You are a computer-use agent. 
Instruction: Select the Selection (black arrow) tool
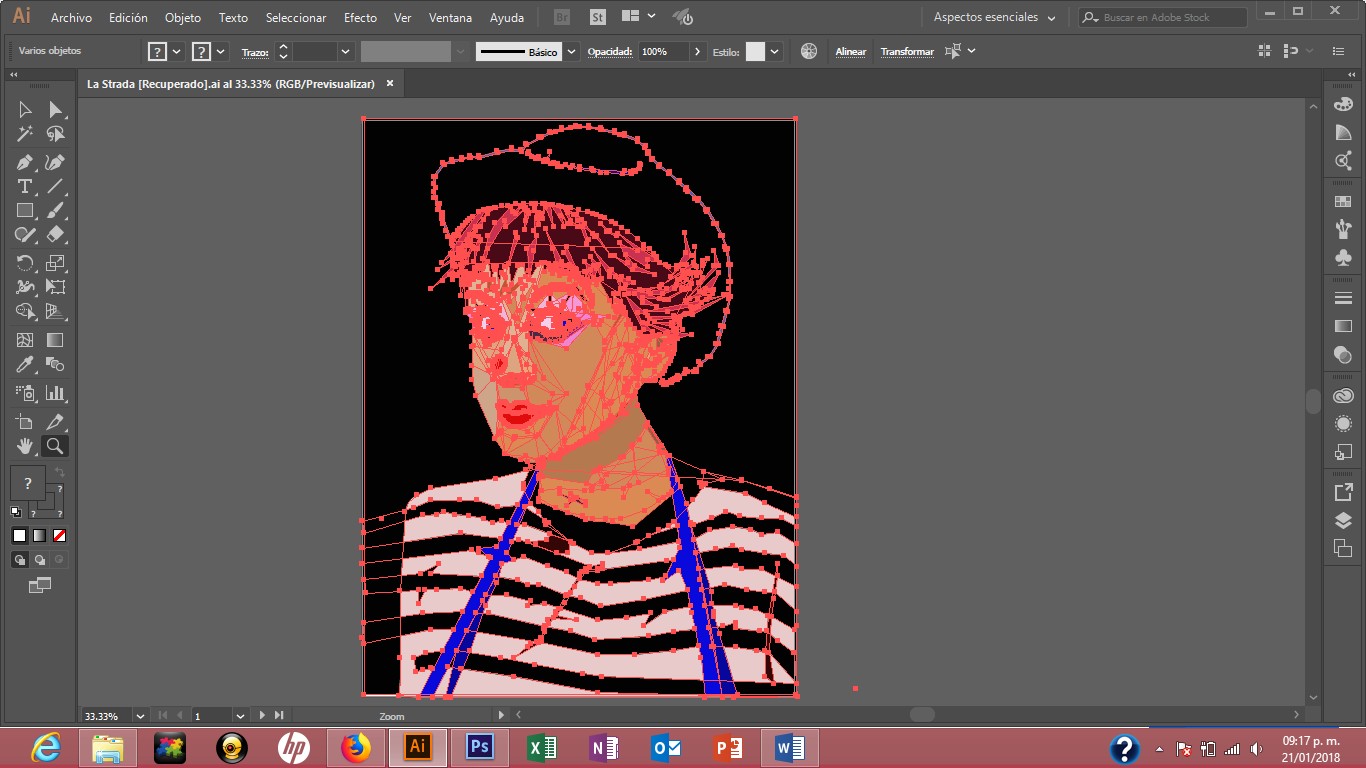click(x=25, y=109)
